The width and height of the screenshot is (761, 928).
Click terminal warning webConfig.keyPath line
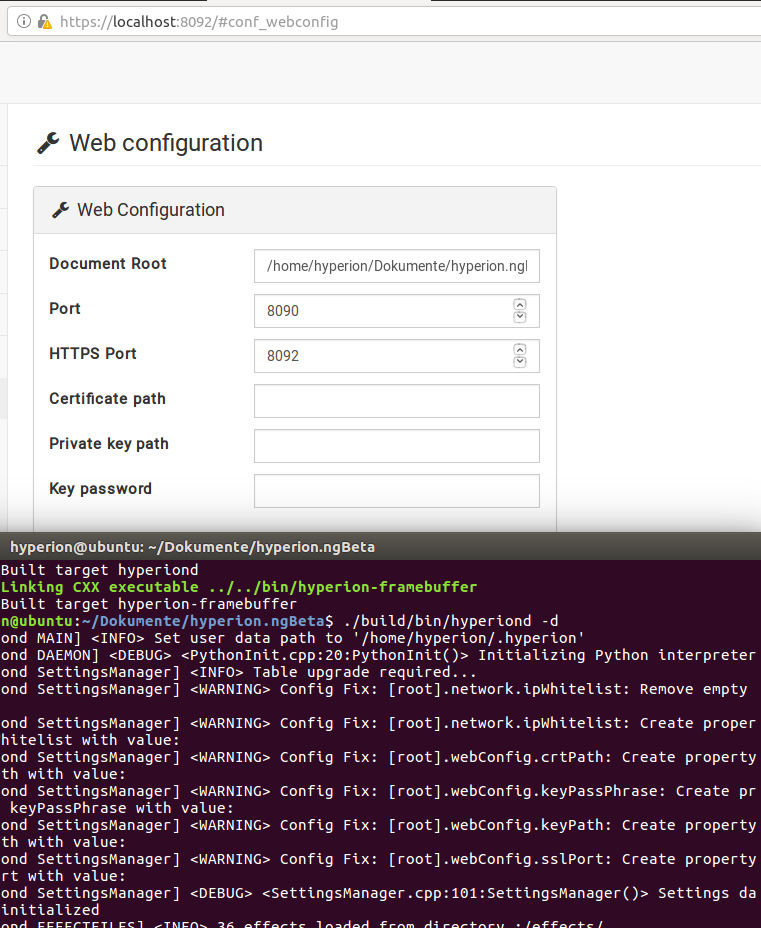point(378,825)
